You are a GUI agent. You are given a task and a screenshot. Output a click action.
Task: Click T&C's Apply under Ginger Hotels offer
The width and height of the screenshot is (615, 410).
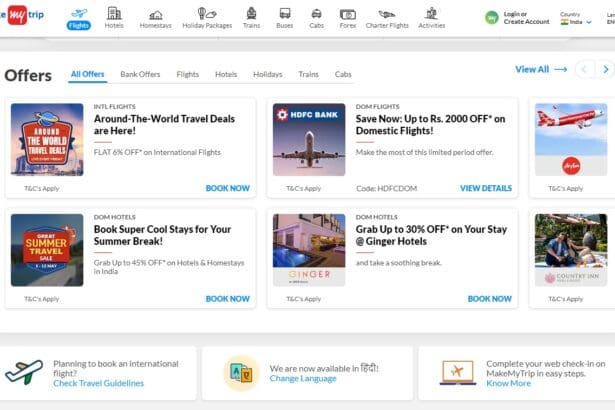(304, 299)
